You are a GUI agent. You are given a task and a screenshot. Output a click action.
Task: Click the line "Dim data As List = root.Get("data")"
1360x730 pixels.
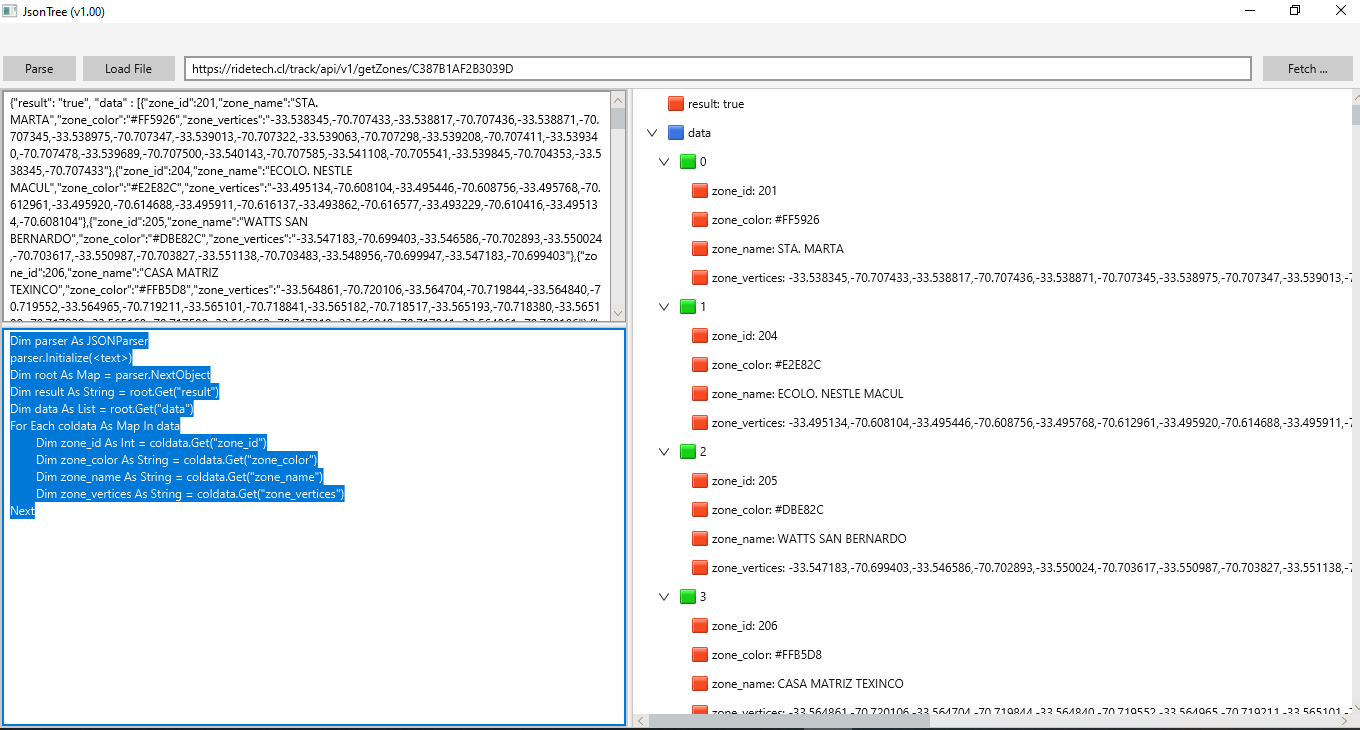(x=101, y=409)
